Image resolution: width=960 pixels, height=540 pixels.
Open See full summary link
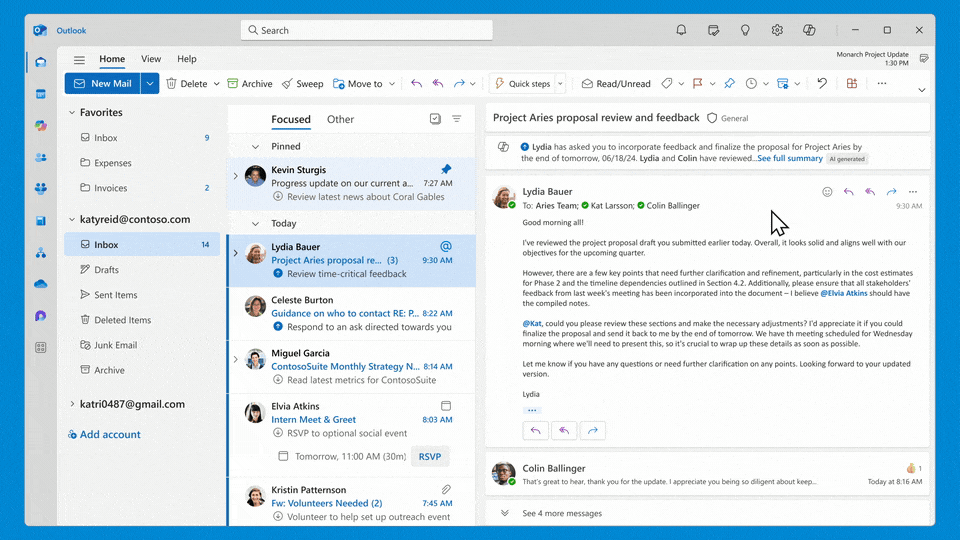[790, 159]
